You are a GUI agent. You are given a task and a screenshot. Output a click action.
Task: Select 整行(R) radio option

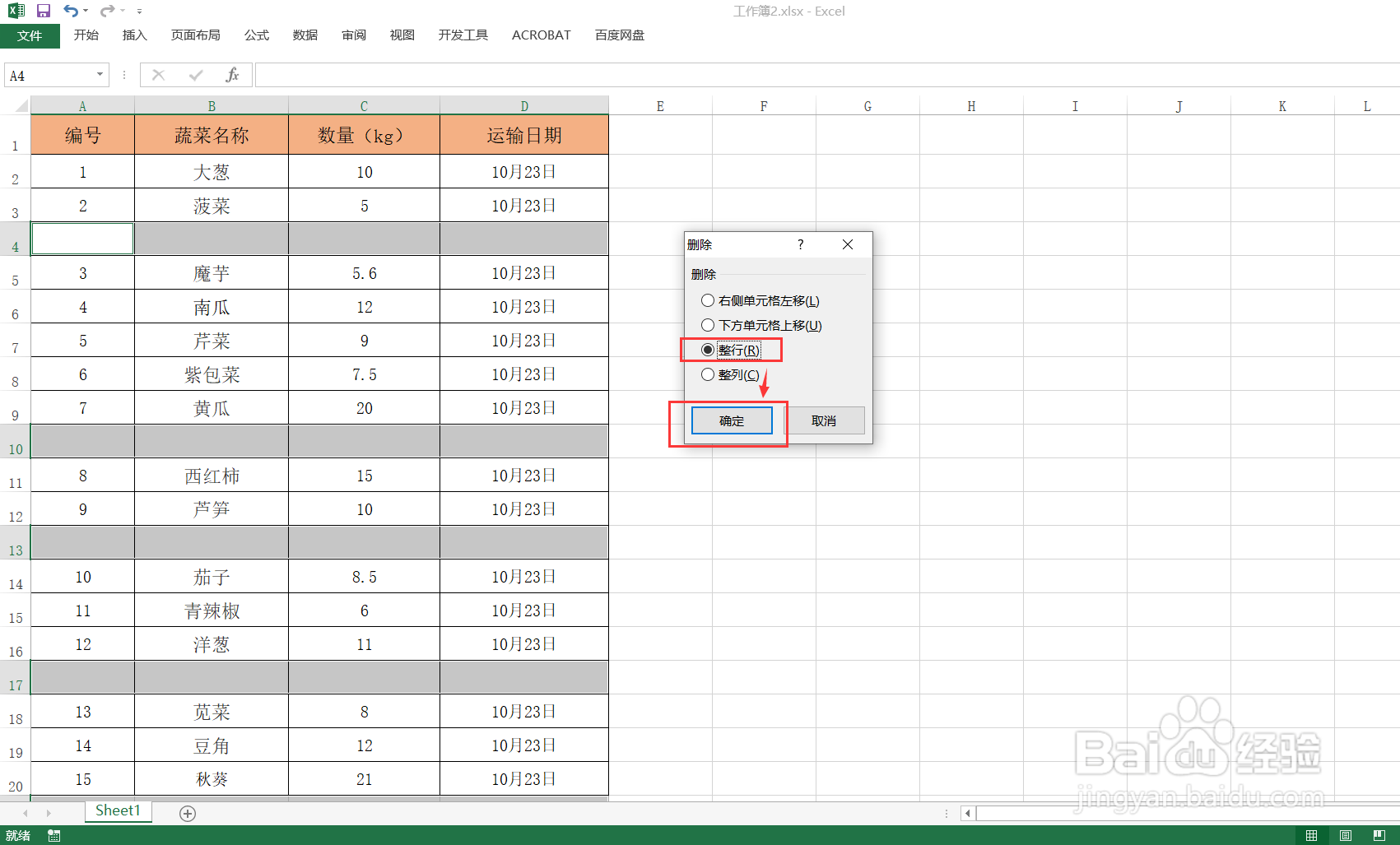(x=731, y=350)
